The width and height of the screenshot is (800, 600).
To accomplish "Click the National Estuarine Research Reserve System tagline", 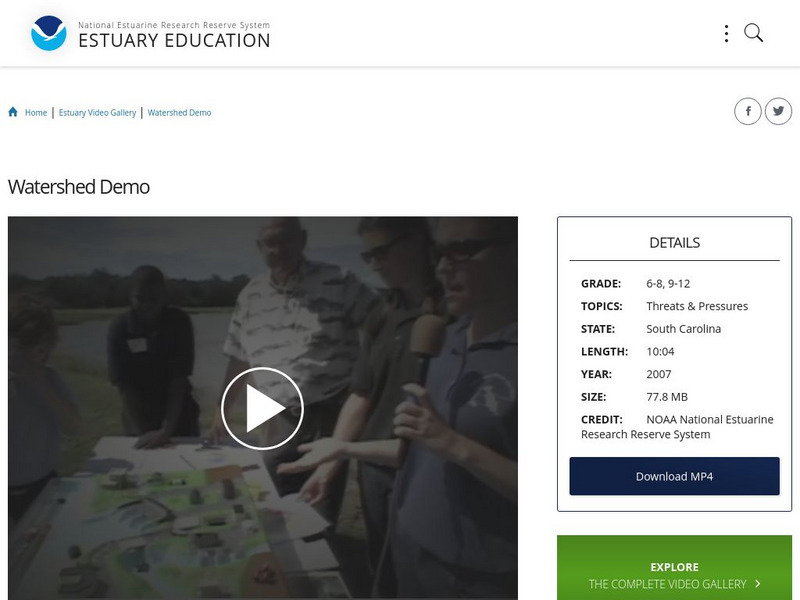I will pyautogui.click(x=174, y=25).
